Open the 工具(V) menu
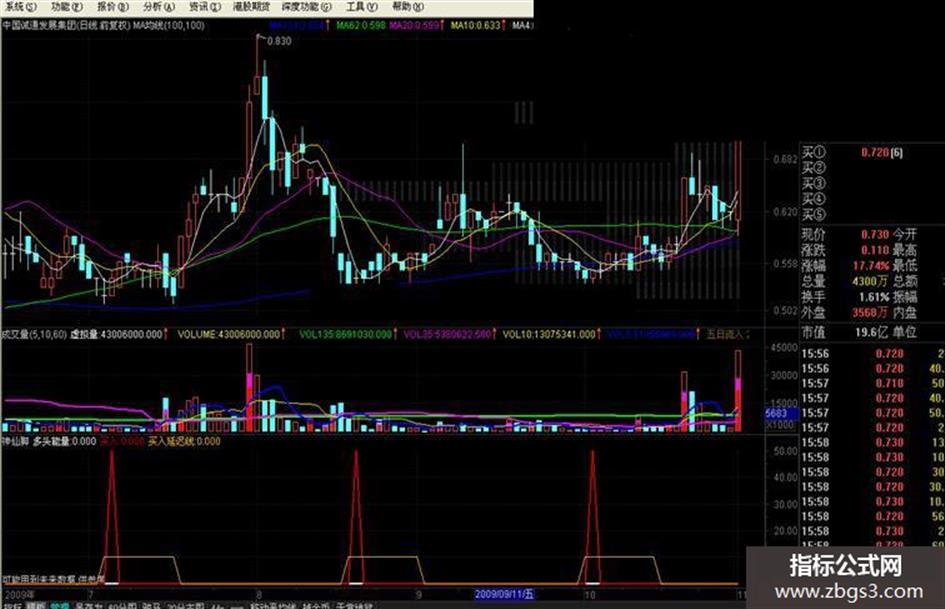This screenshot has height=609, width=945. click(x=361, y=7)
